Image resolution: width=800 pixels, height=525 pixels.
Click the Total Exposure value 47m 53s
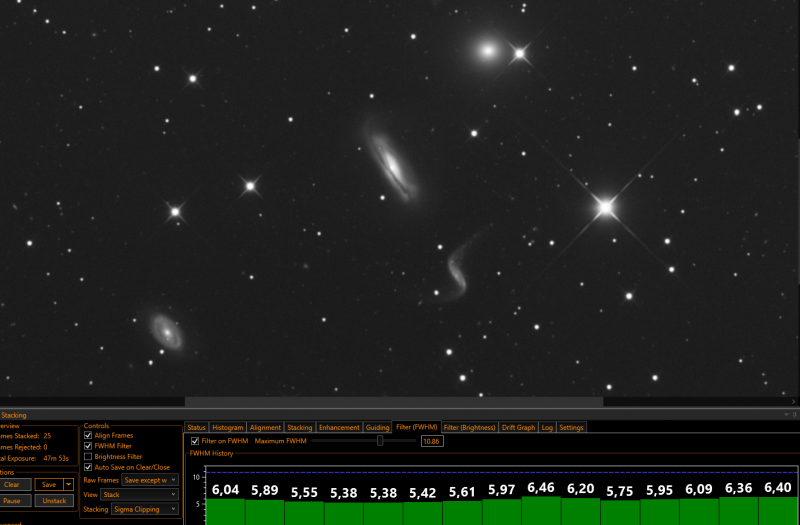[x=56, y=458]
